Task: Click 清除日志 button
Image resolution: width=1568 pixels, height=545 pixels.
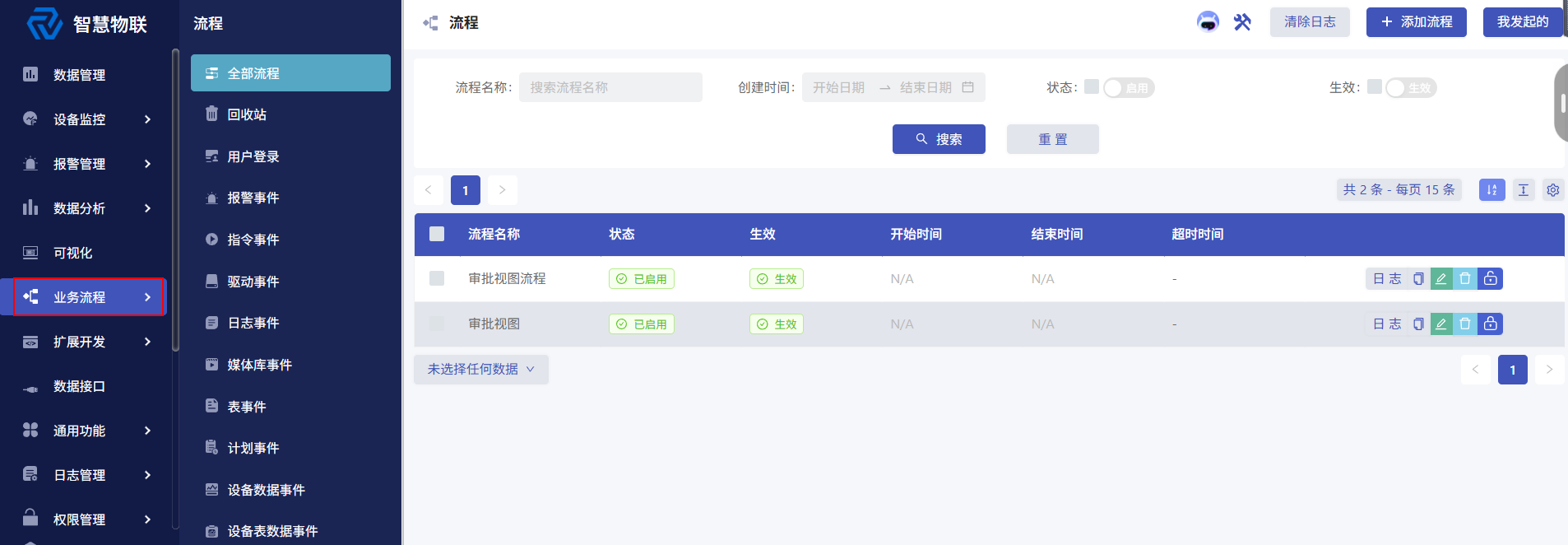Action: [1310, 22]
